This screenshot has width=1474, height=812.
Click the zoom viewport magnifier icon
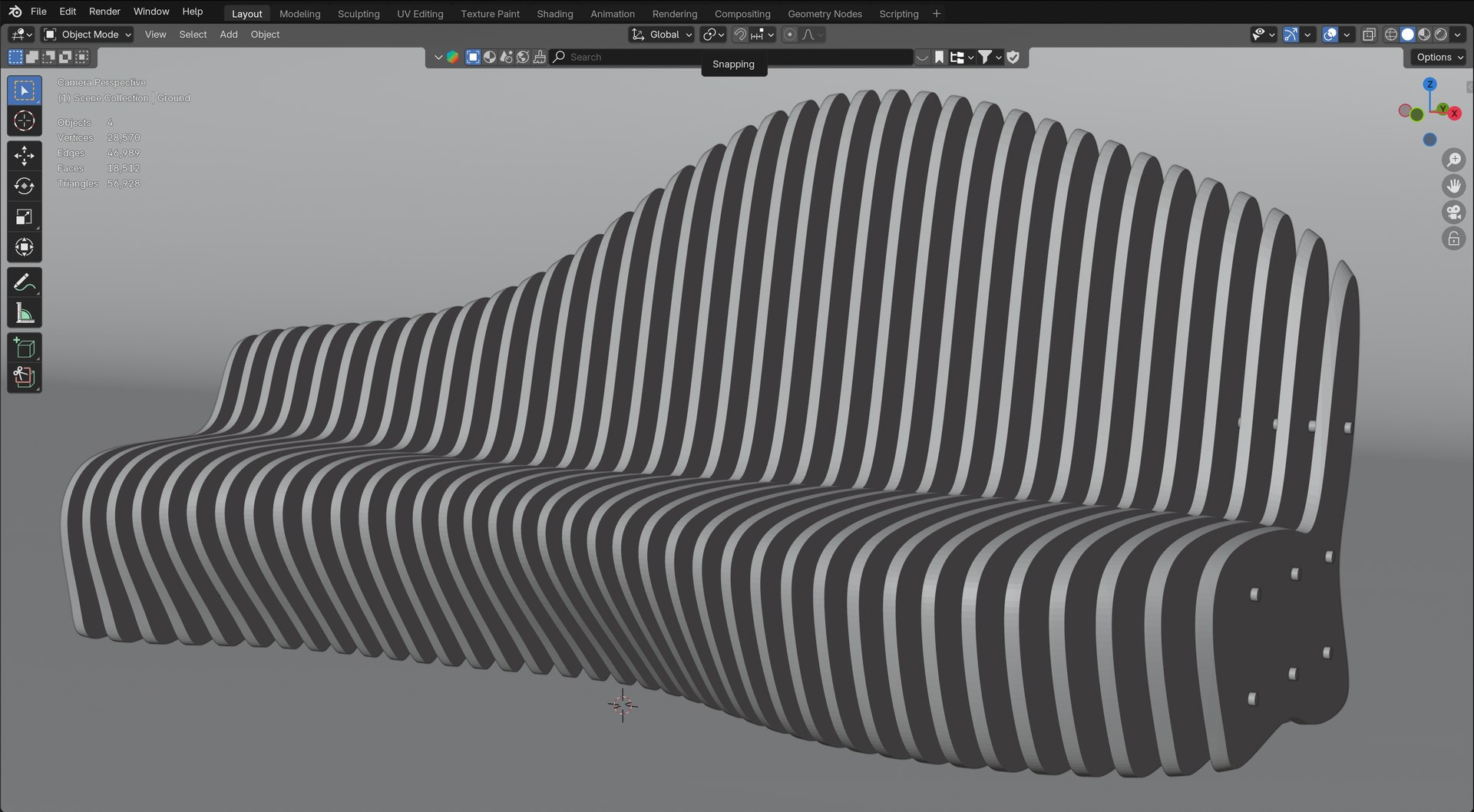(1453, 160)
